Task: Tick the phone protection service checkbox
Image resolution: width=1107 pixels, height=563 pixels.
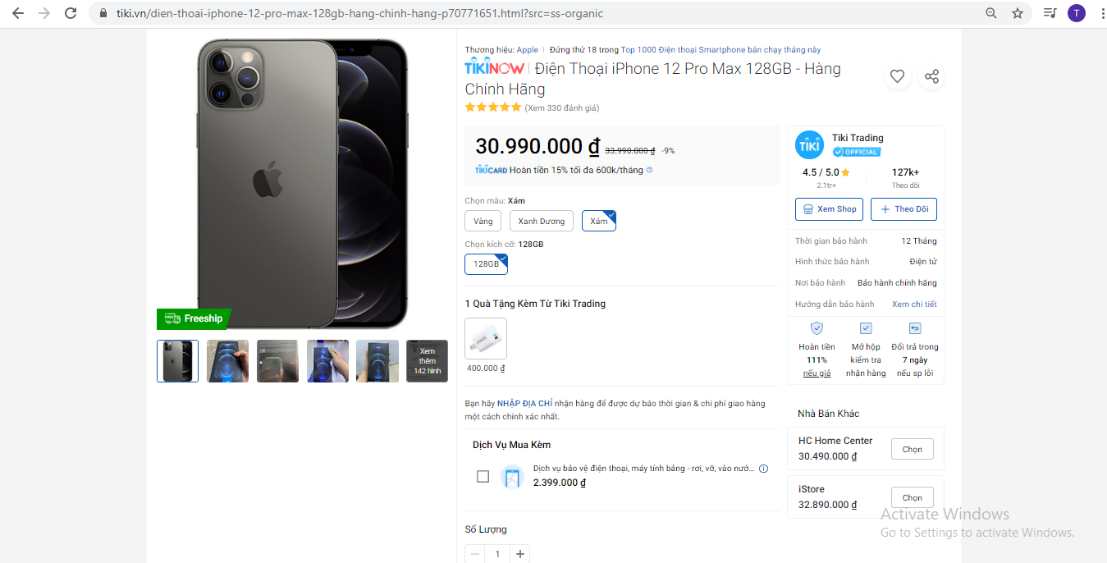Action: (x=483, y=476)
